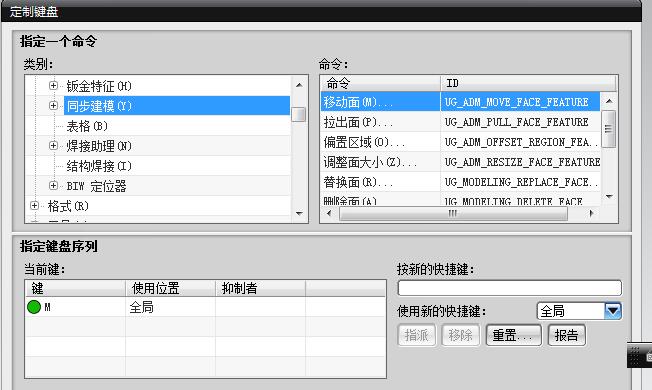Click the 移除 button

click(461, 335)
